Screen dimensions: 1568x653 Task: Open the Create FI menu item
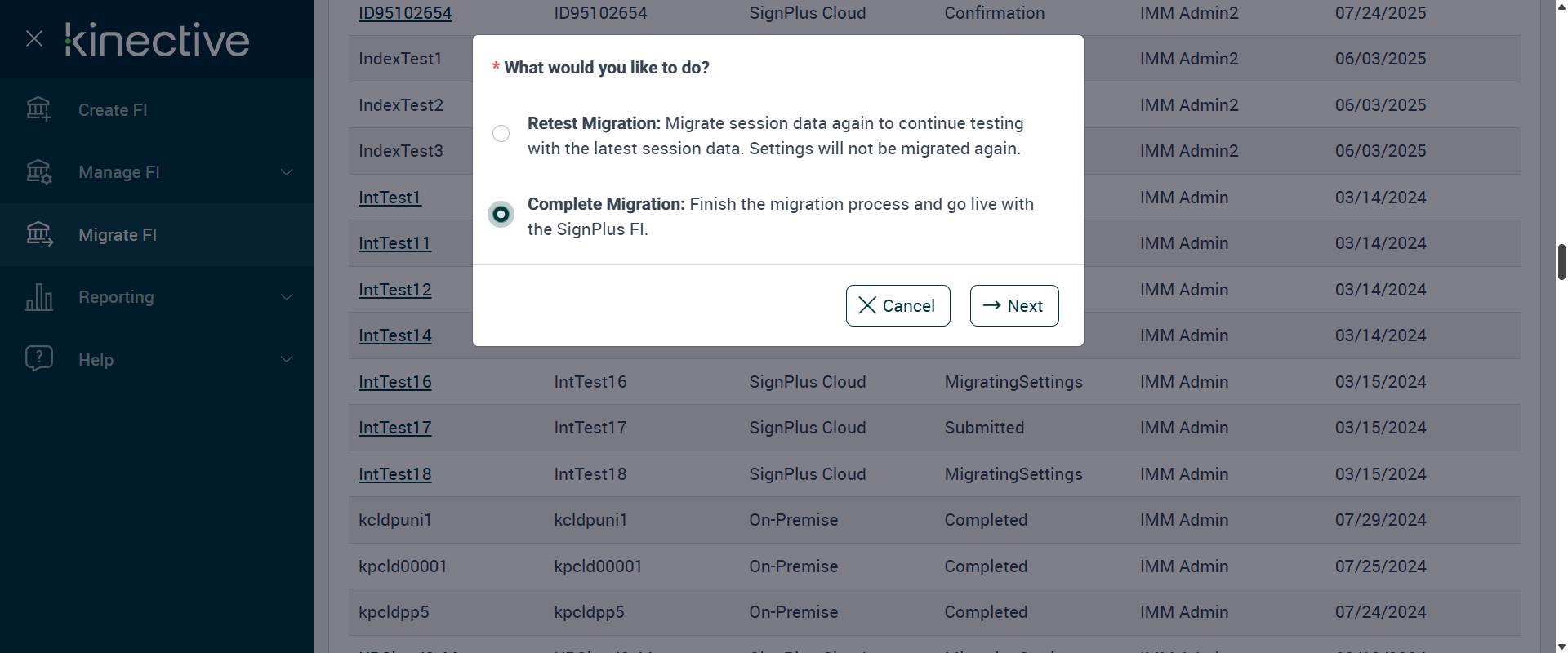click(x=113, y=110)
